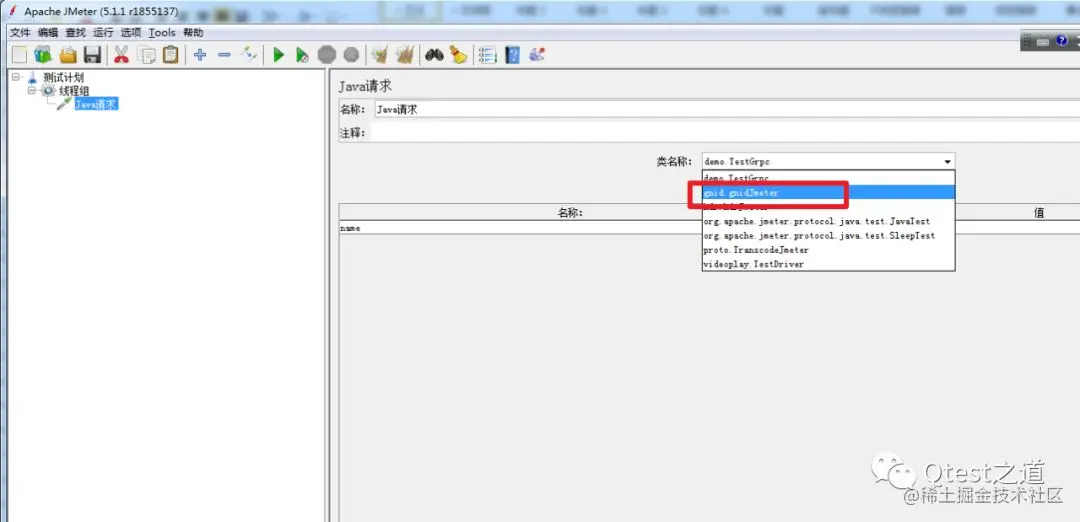Screen dimensions: 1080x522
Task: Collapse all nodes with minus icon
Action: click(224, 54)
